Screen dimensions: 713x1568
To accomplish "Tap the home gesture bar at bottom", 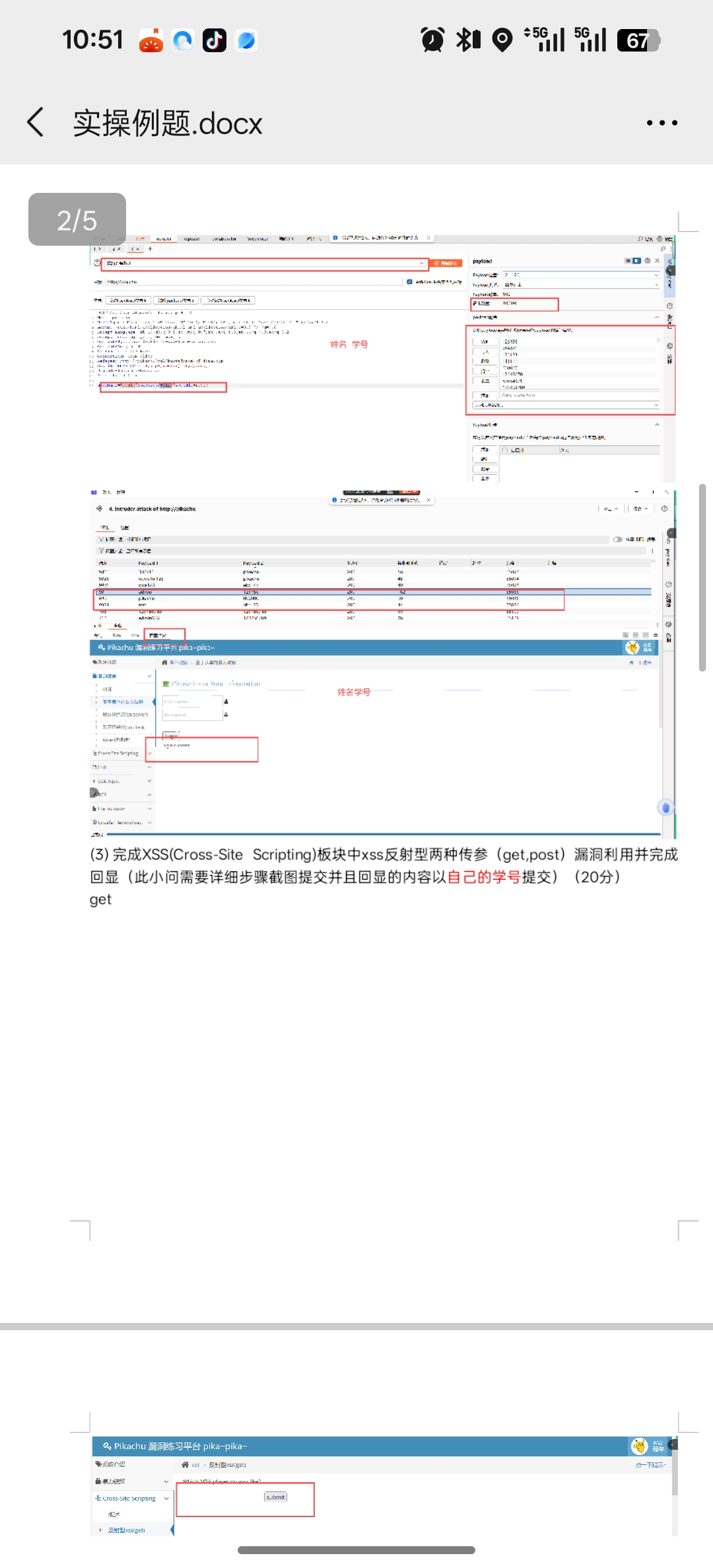I will (356, 1550).
